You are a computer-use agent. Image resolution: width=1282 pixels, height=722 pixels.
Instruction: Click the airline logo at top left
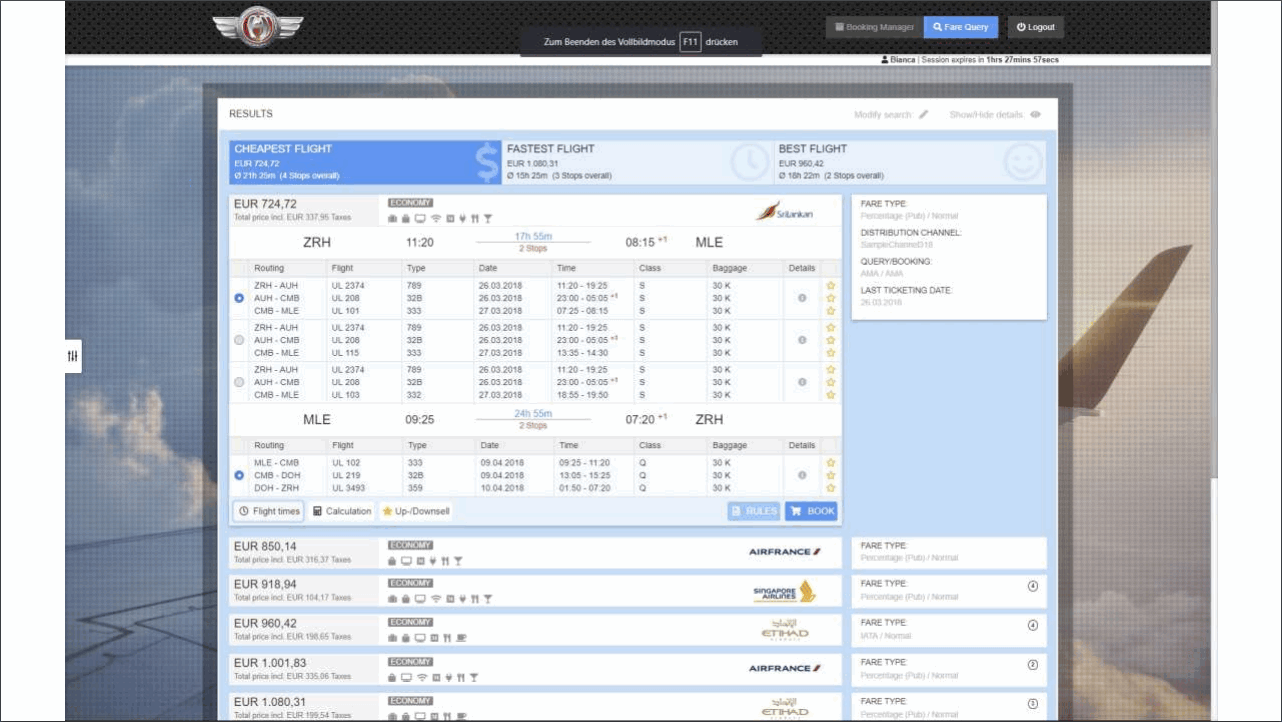pyautogui.click(x=257, y=27)
